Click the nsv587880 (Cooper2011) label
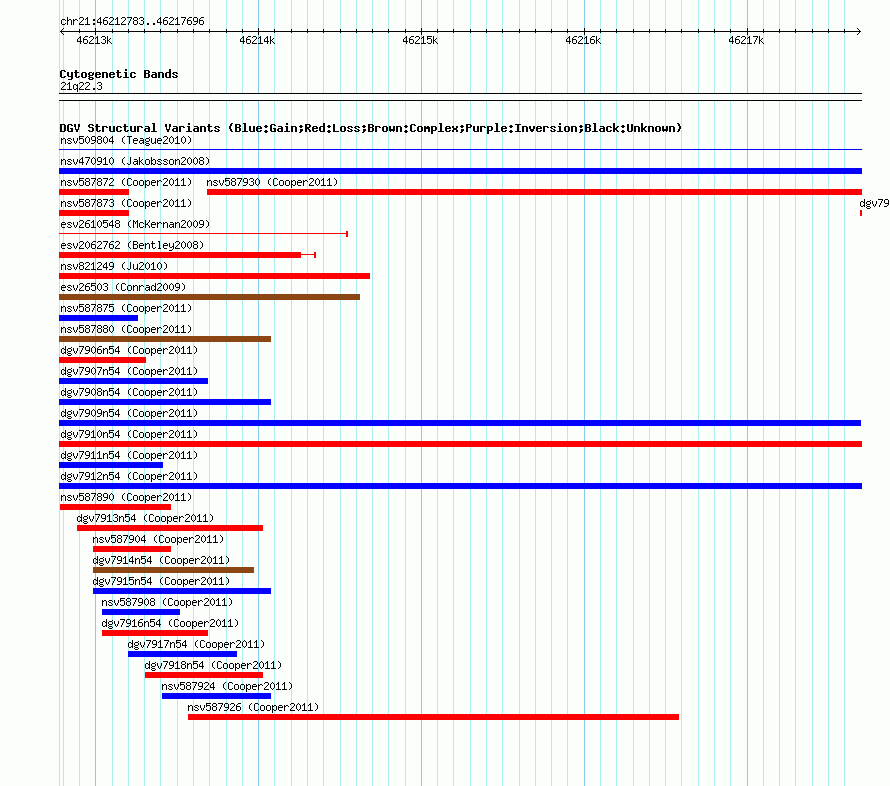Image resolution: width=890 pixels, height=786 pixels. (x=126, y=329)
